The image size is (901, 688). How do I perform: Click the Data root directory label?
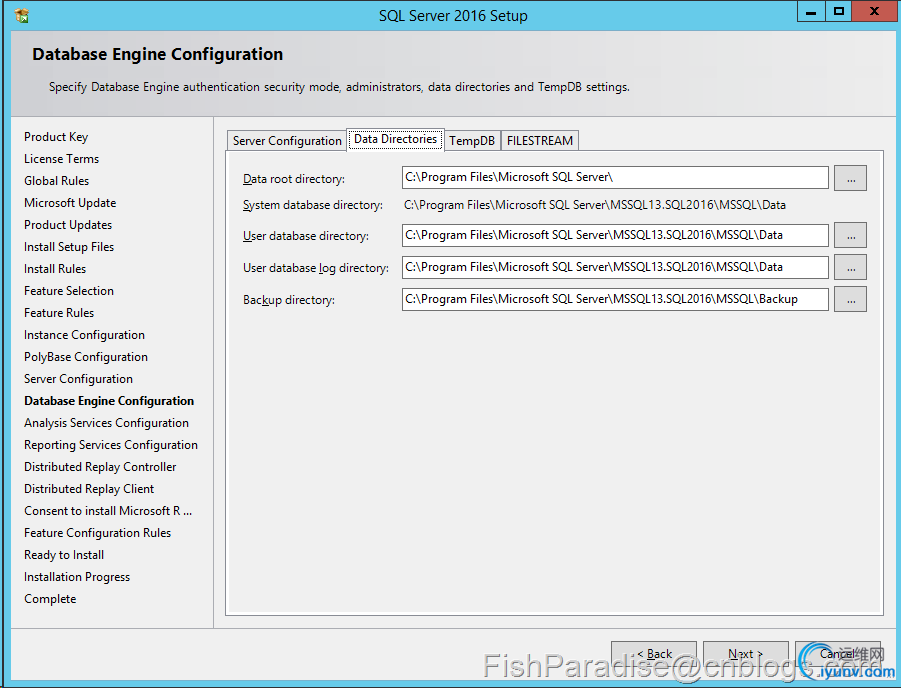coord(294,179)
